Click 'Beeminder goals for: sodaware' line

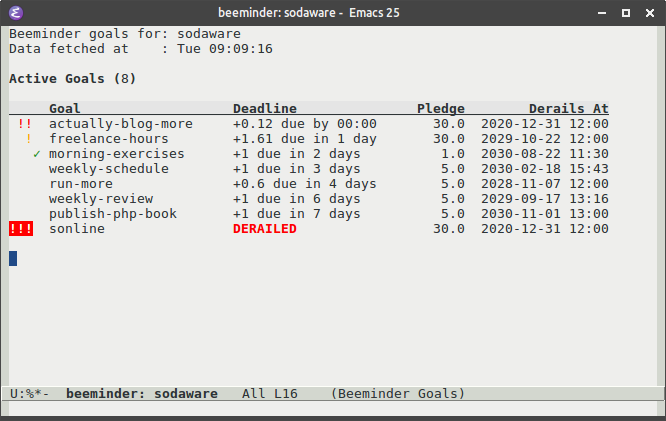(125, 34)
